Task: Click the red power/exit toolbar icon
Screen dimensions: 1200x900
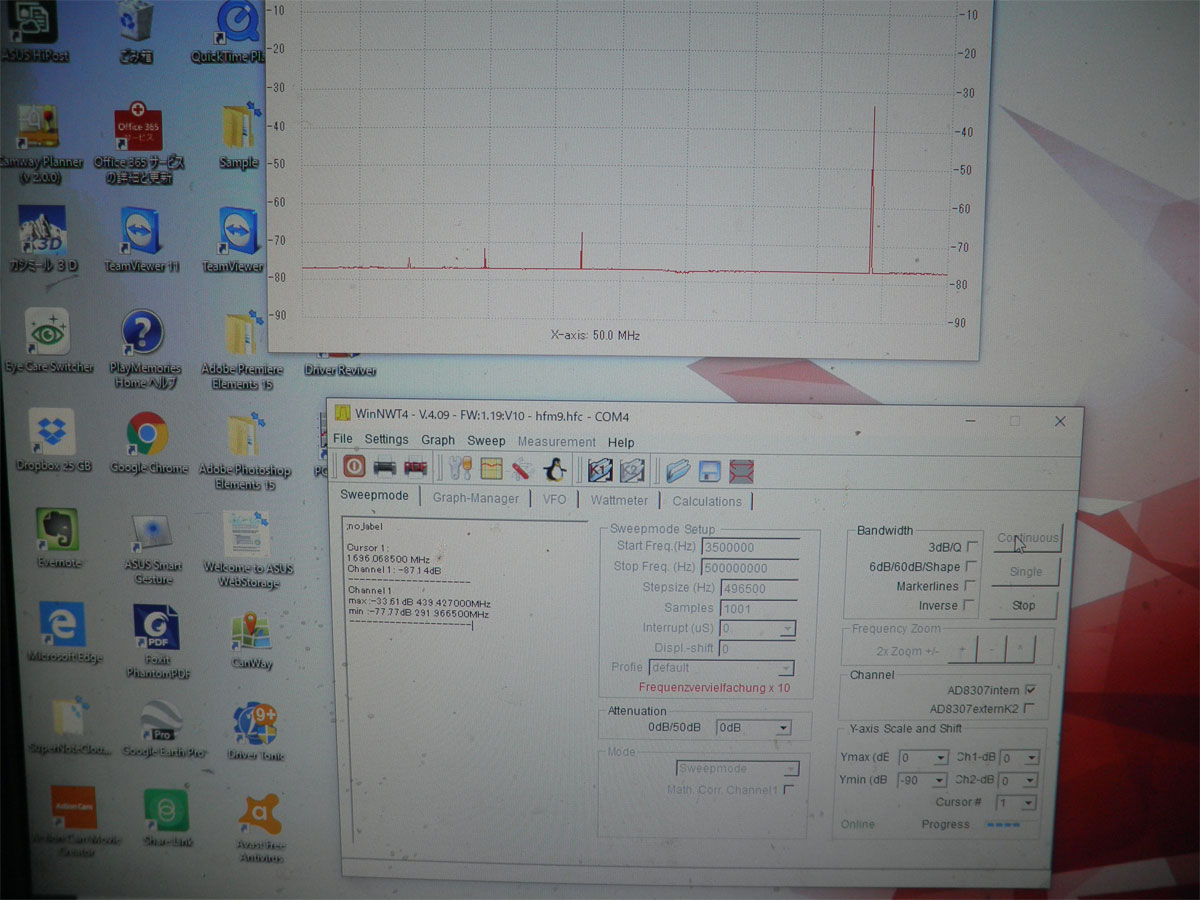Action: (x=354, y=467)
